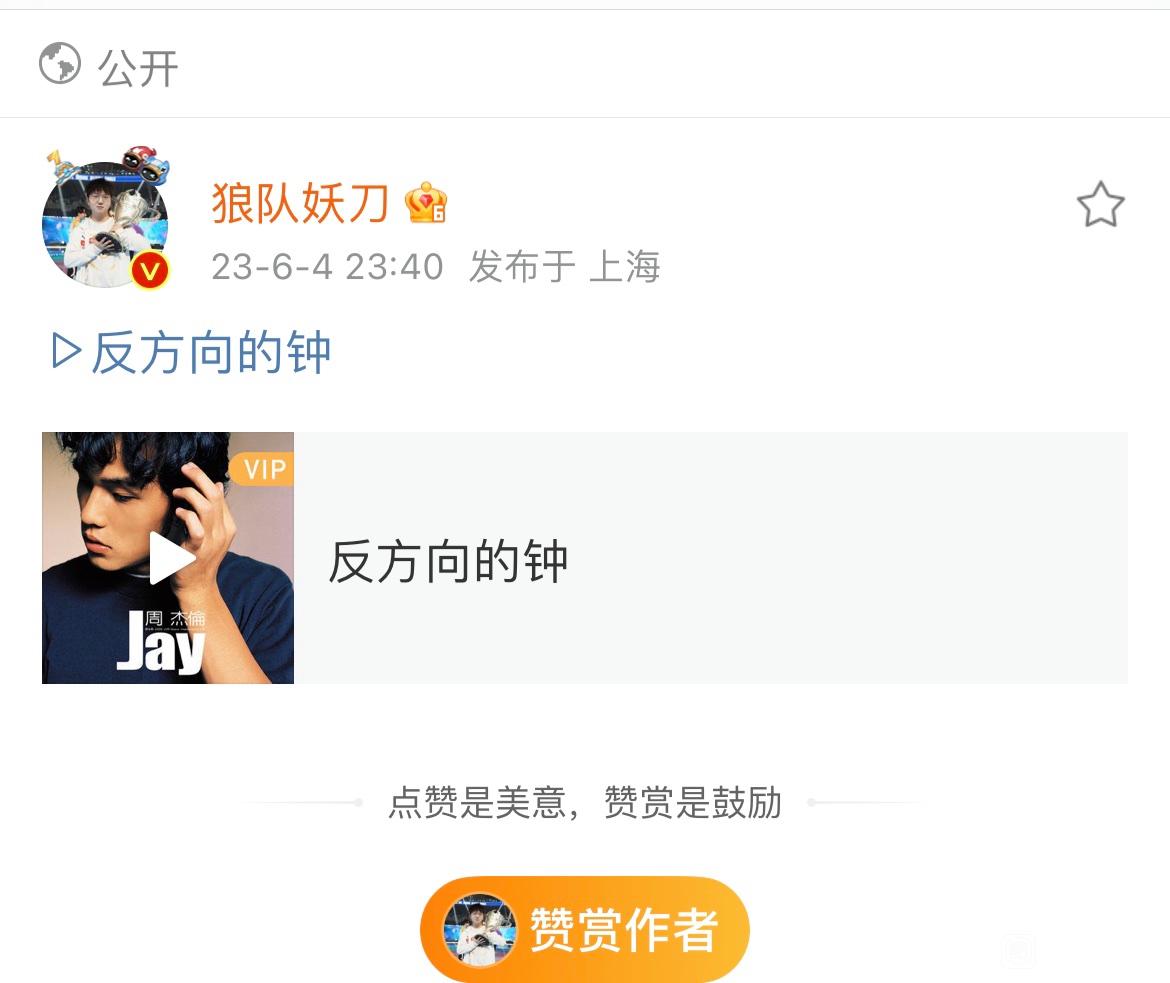Click the crown membership badge
Screen dimensions: 1170x983
pos(425,203)
